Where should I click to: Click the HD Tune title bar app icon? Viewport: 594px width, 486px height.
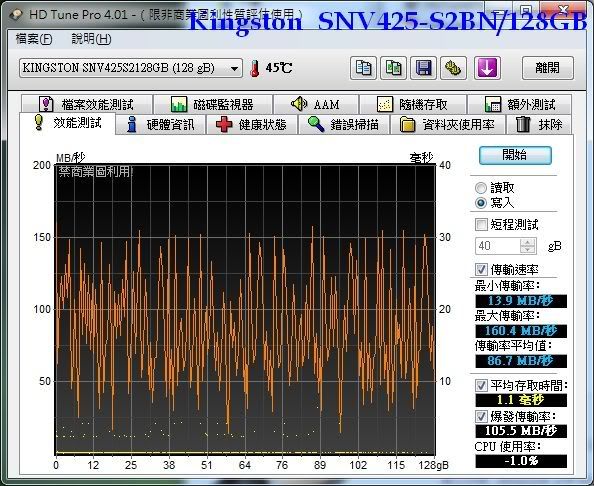coord(16,14)
